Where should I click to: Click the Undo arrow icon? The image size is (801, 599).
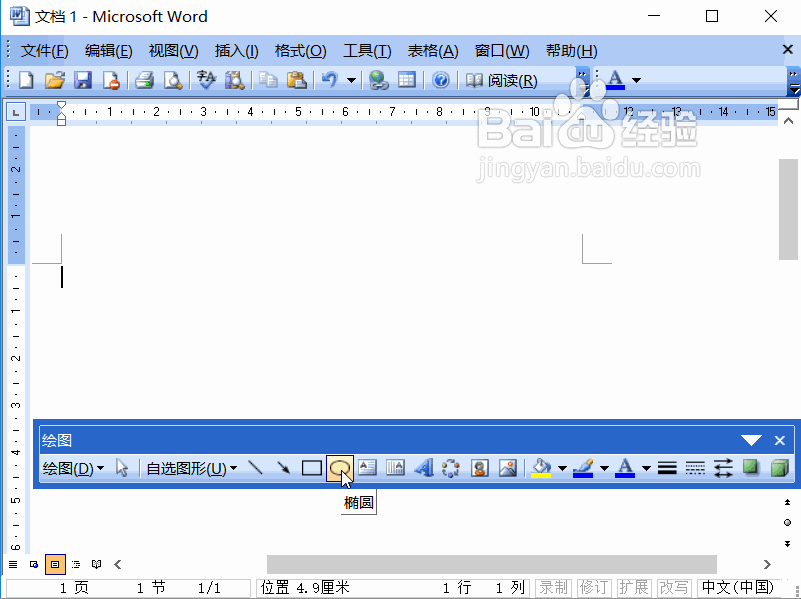pos(330,80)
